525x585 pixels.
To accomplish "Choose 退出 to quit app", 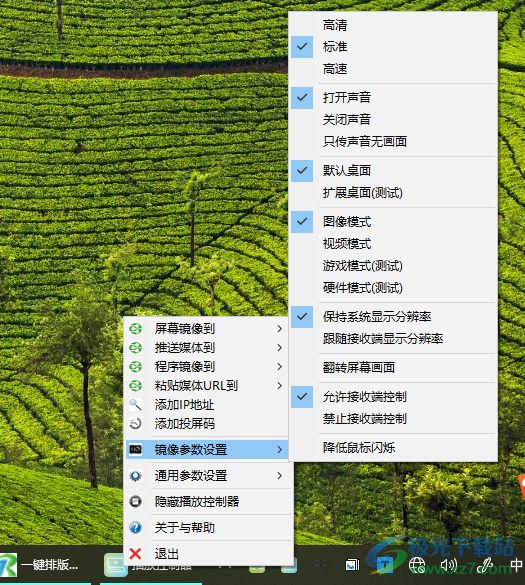I will 208,554.
